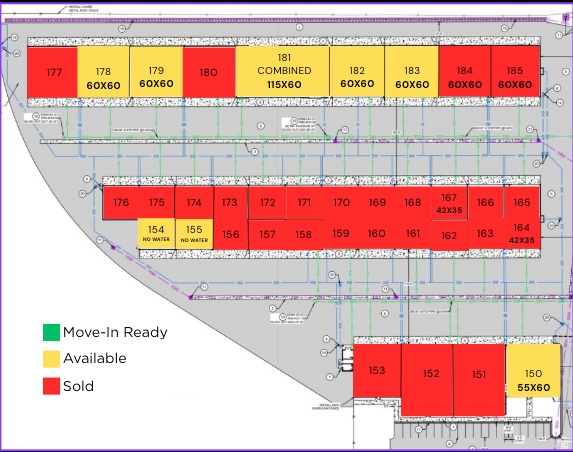The width and height of the screenshot is (573, 452).
Task: Click sold unit 184 60X60
Action: pos(464,72)
